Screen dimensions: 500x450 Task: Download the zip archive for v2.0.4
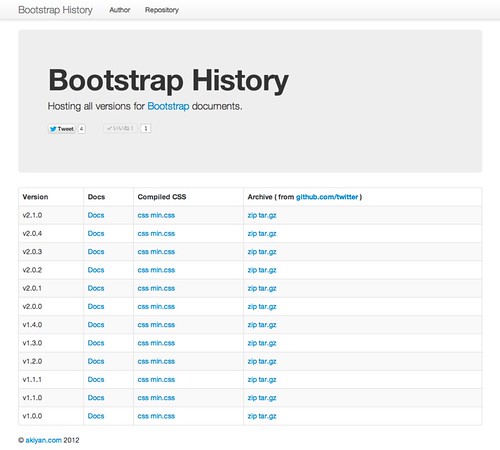252,234
